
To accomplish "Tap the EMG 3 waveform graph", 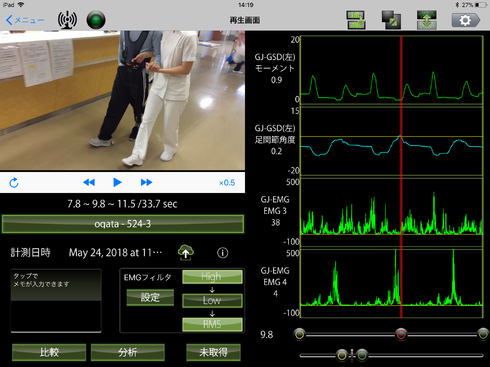I will [x=392, y=212].
